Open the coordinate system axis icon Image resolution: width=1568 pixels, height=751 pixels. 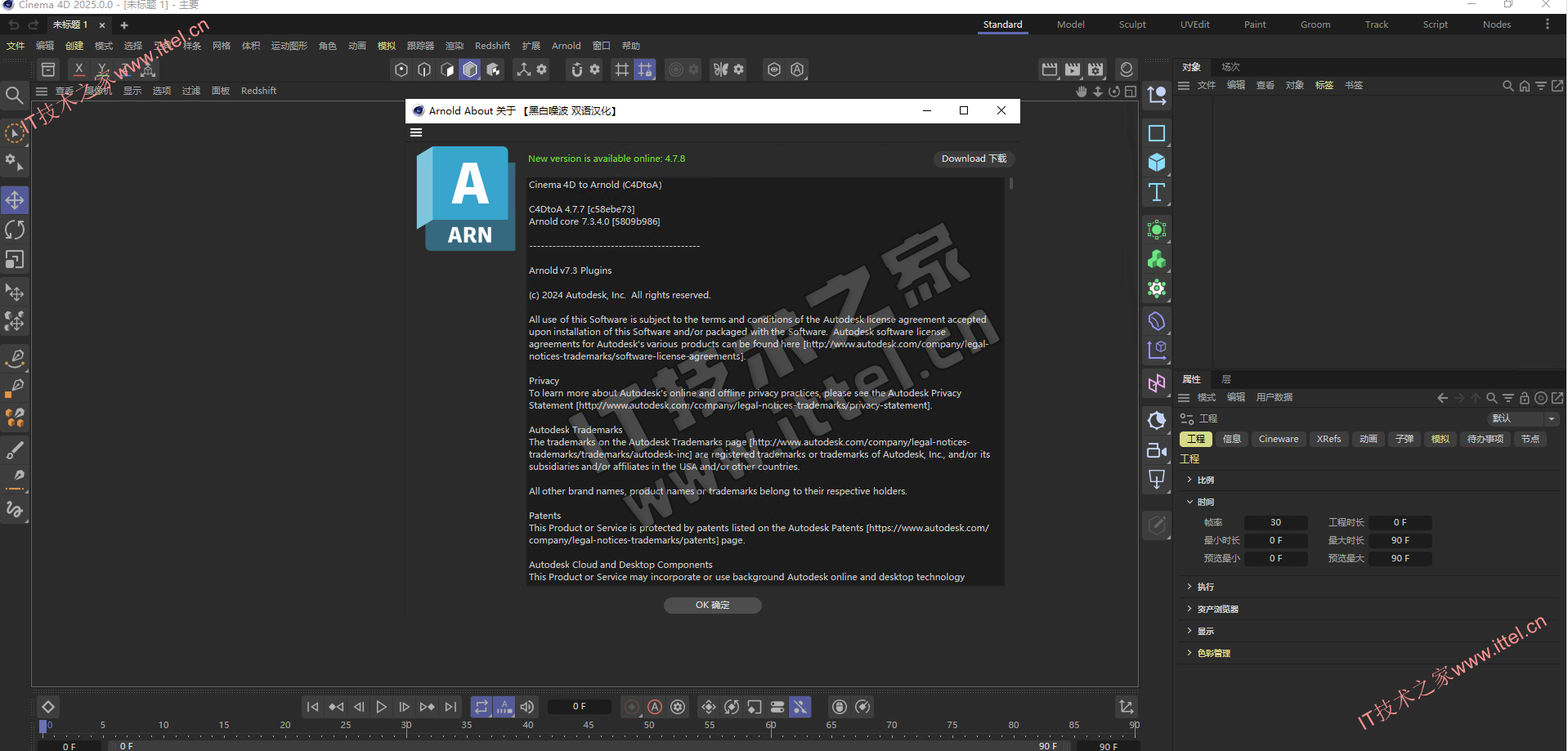[x=524, y=69]
